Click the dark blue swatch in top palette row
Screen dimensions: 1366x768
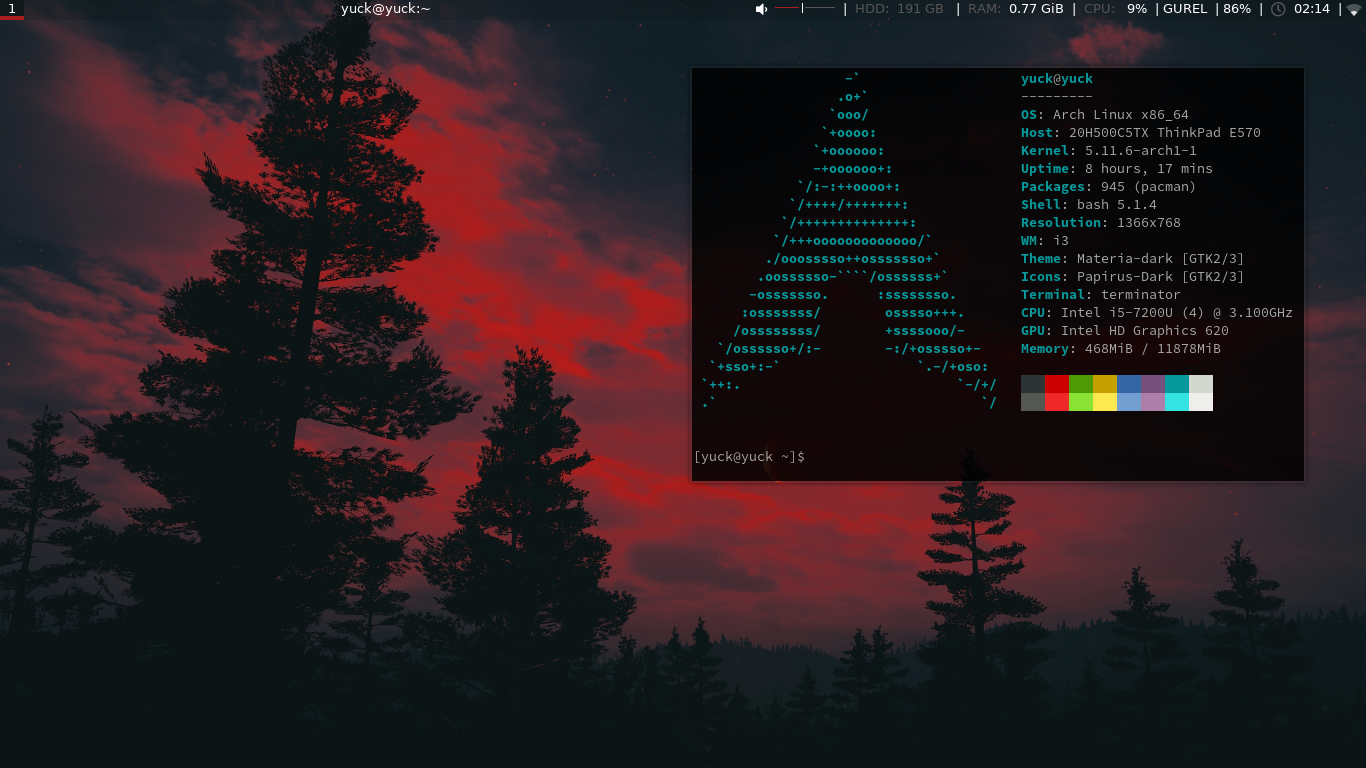point(1129,384)
